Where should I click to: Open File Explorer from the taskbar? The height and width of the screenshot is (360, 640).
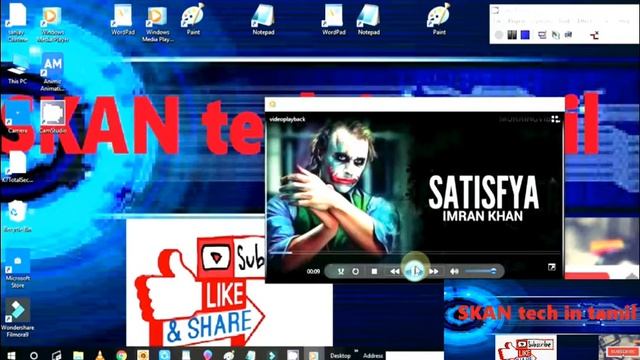click(78, 355)
